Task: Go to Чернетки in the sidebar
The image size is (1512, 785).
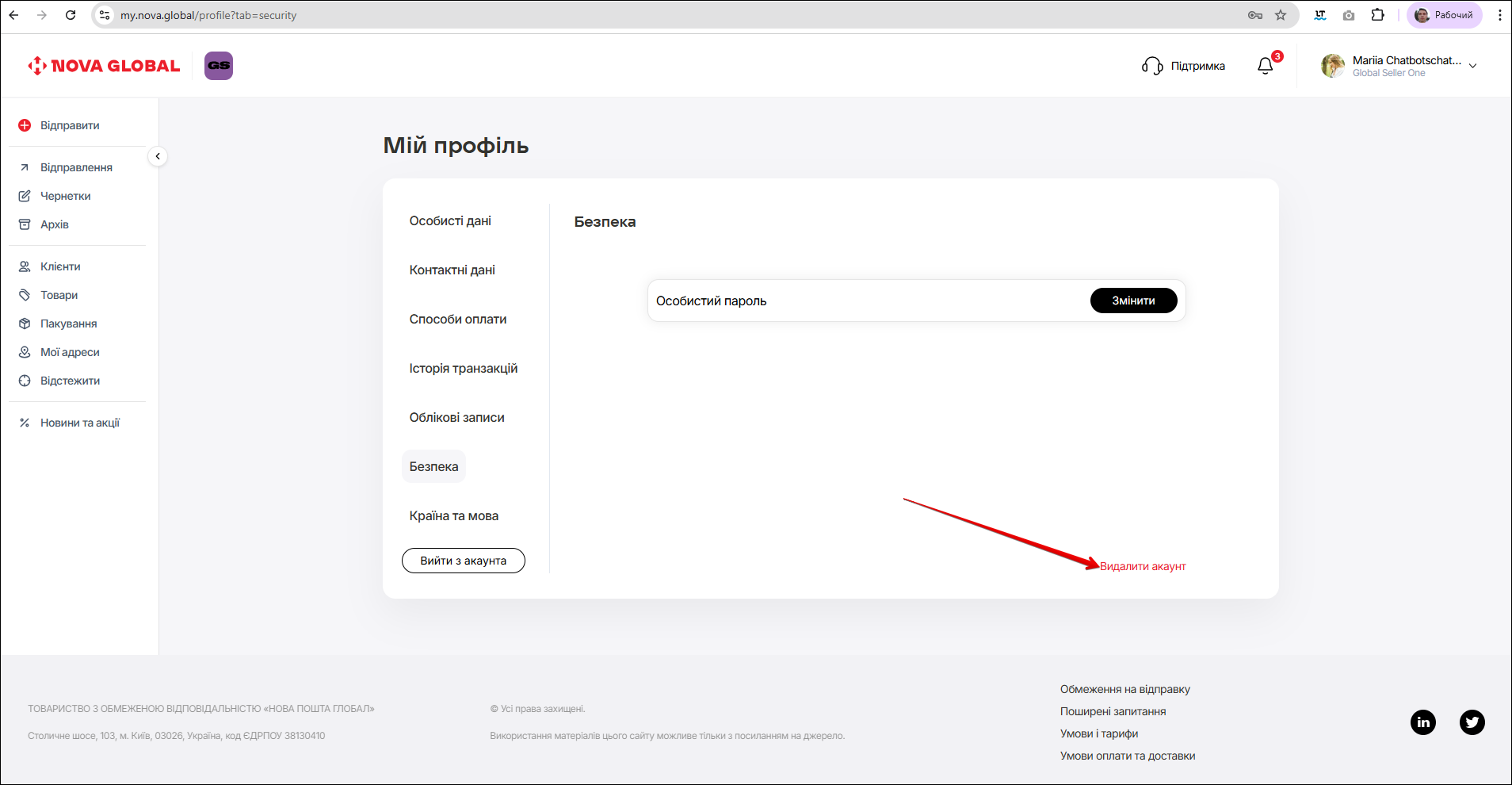Action: [66, 196]
